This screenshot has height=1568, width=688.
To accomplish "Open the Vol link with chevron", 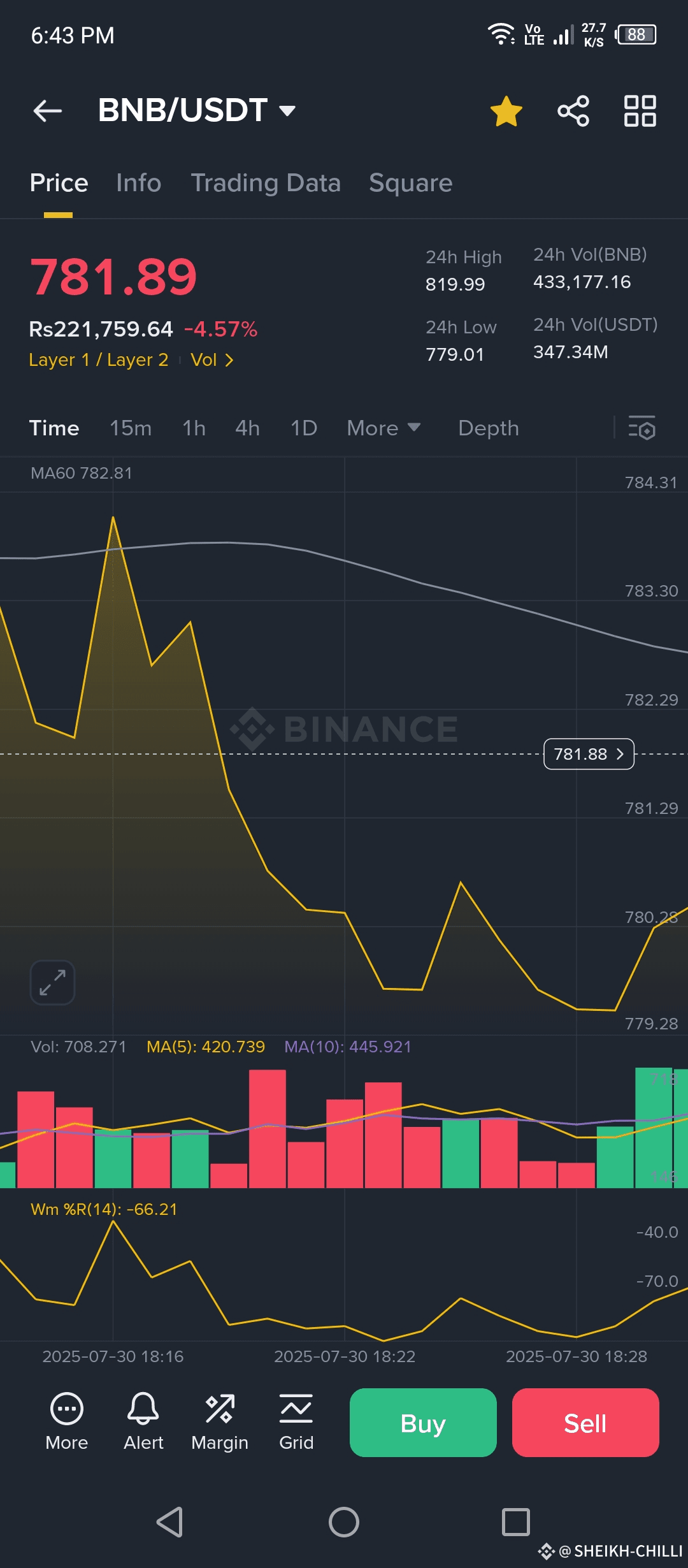I will tap(212, 360).
